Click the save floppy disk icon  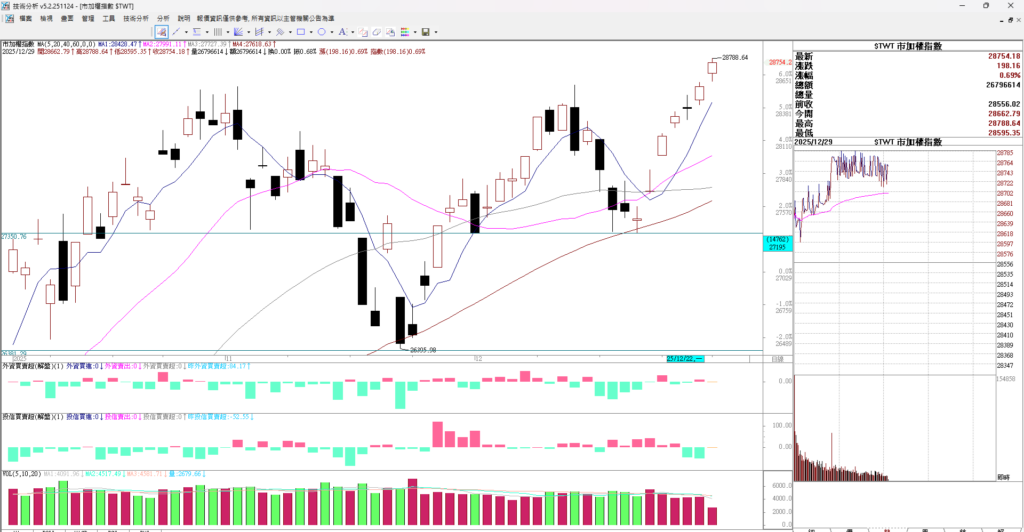[x=425, y=32]
